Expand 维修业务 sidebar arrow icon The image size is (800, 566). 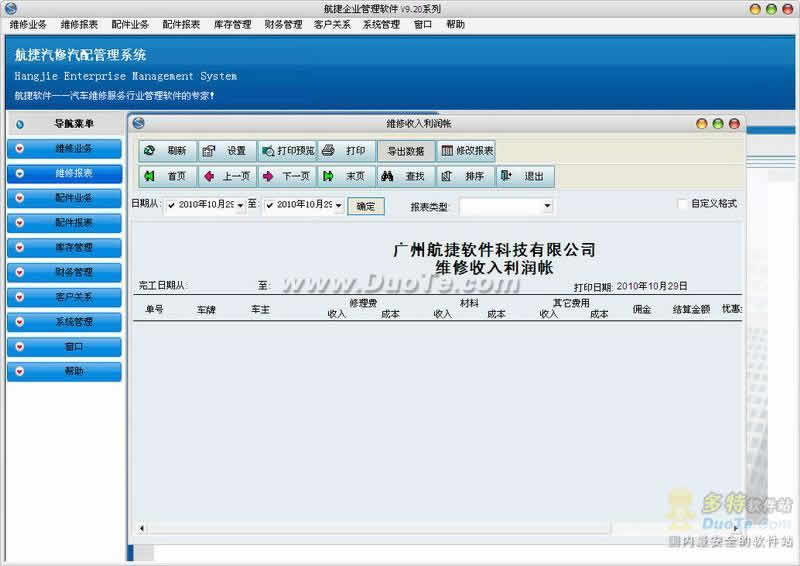click(19, 149)
